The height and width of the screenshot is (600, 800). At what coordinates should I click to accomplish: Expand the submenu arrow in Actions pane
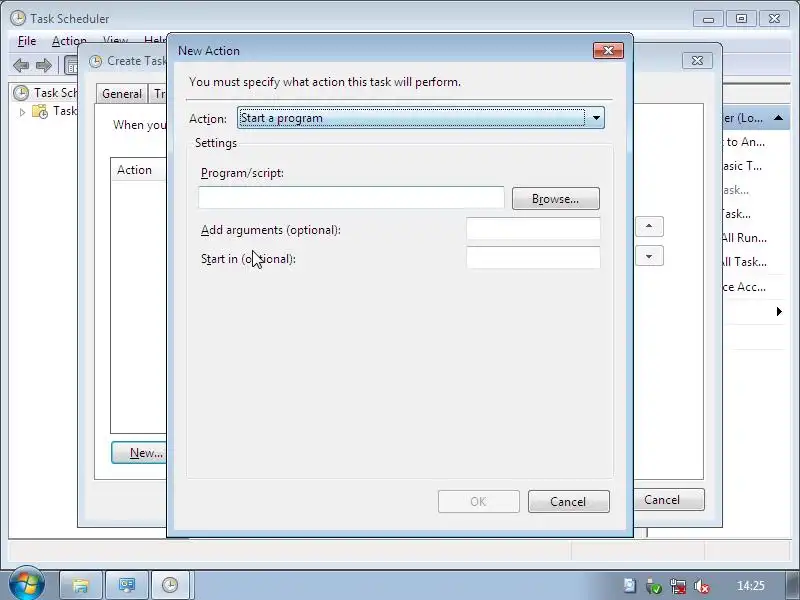pyautogui.click(x=779, y=311)
